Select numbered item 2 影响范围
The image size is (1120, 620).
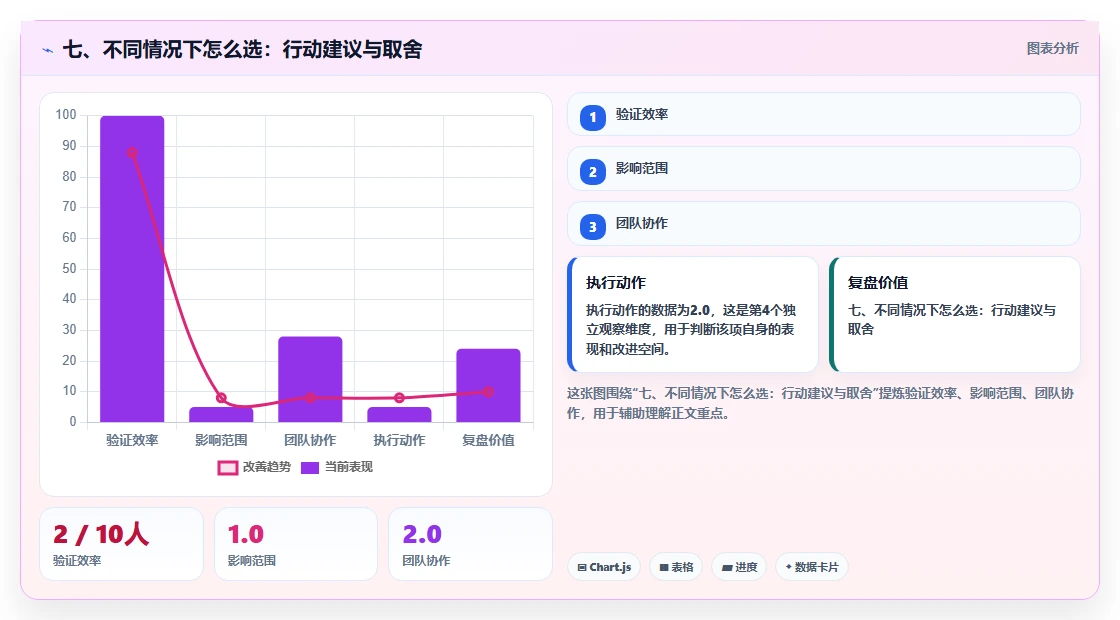coord(824,169)
